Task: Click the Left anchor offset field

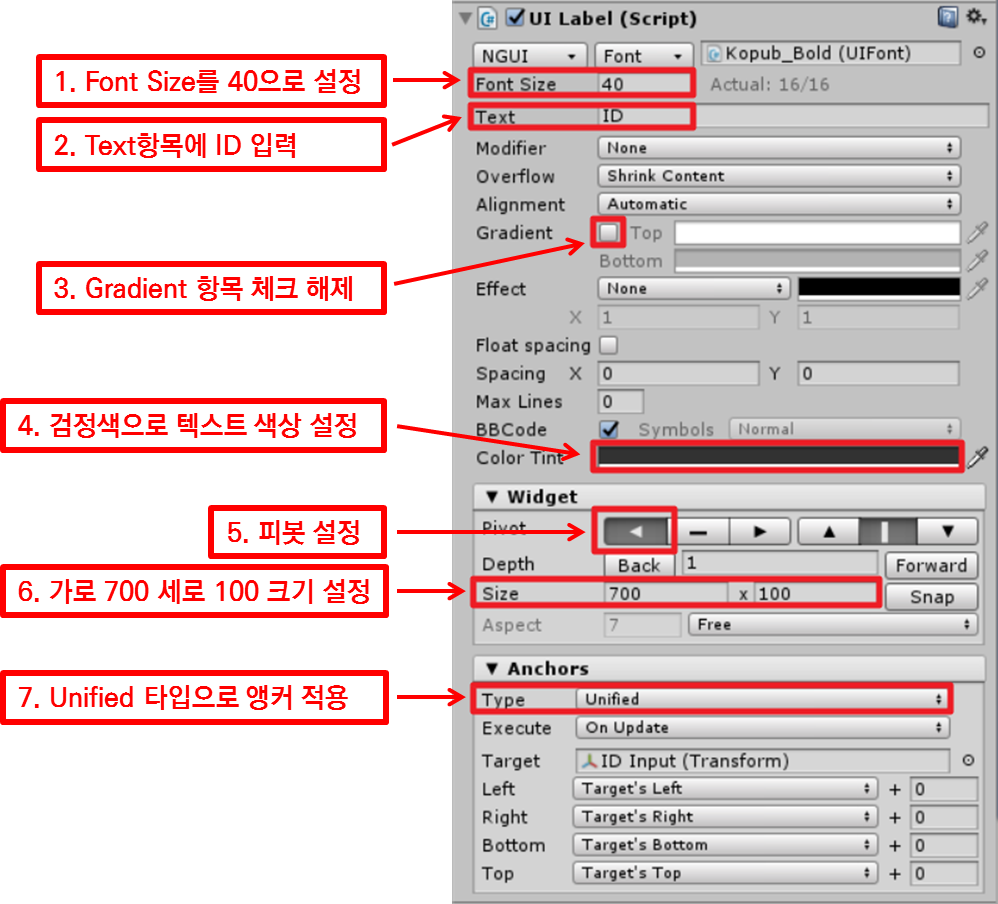Action: pos(944,789)
